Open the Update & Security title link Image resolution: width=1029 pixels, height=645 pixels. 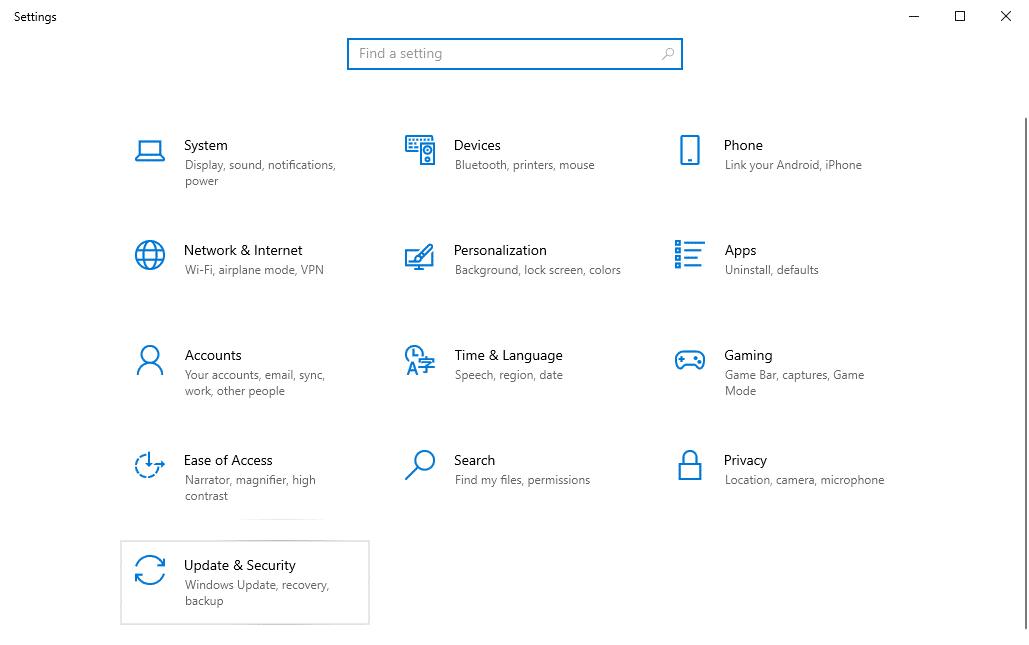[x=239, y=565]
